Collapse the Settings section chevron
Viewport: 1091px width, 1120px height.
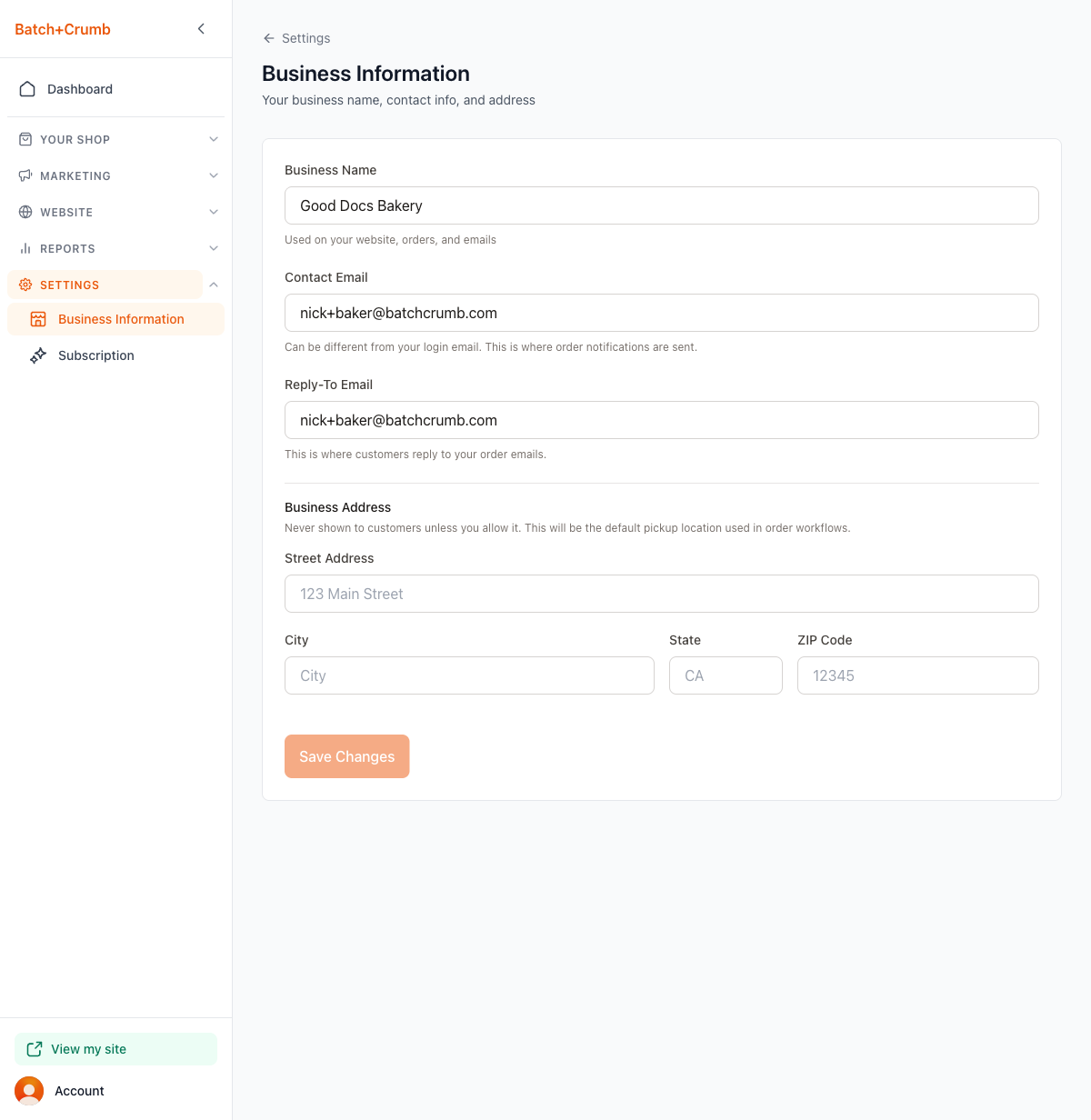[214, 285]
